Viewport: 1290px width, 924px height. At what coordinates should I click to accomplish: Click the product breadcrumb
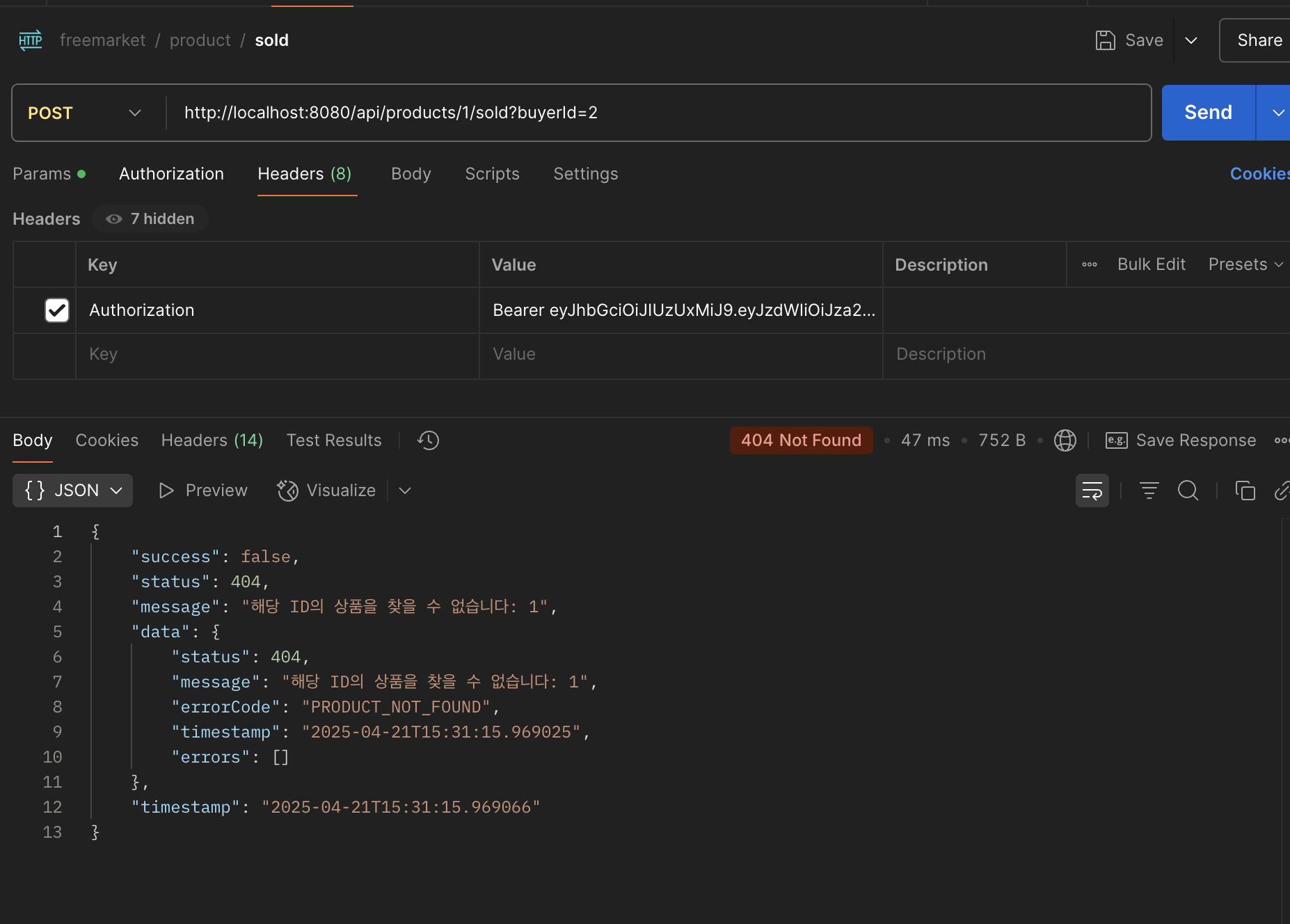pos(200,40)
